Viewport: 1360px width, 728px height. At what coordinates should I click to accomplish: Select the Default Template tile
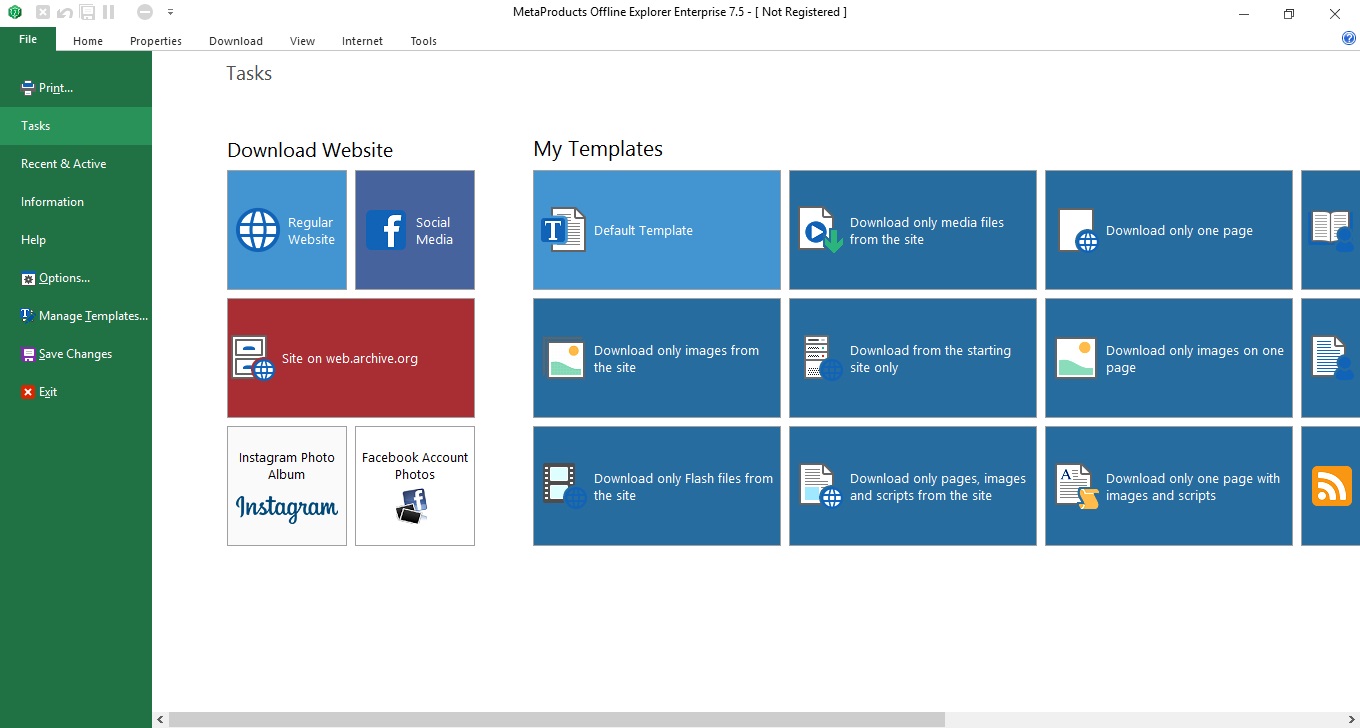(x=657, y=230)
